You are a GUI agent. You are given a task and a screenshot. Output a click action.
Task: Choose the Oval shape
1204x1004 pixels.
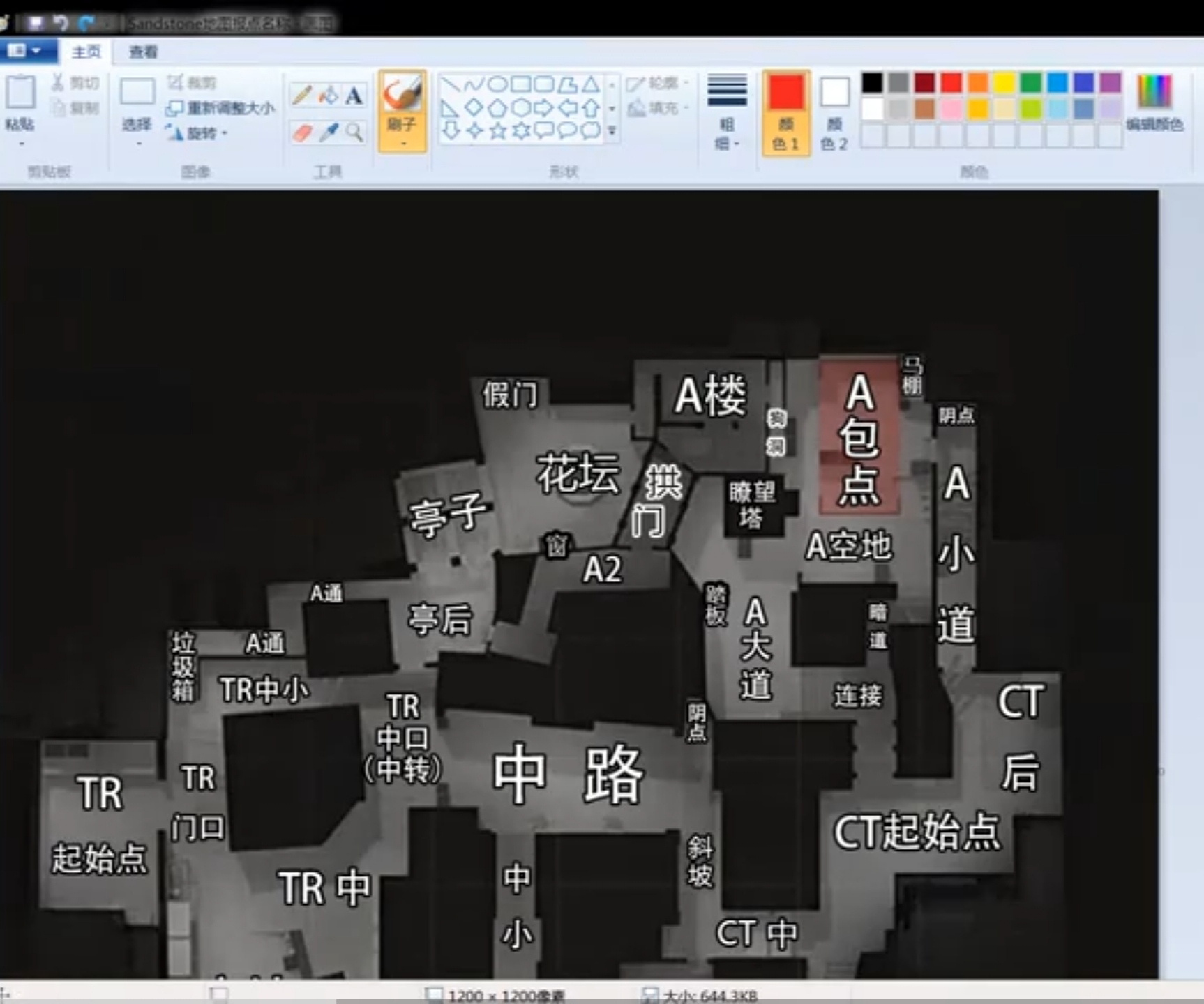497,85
